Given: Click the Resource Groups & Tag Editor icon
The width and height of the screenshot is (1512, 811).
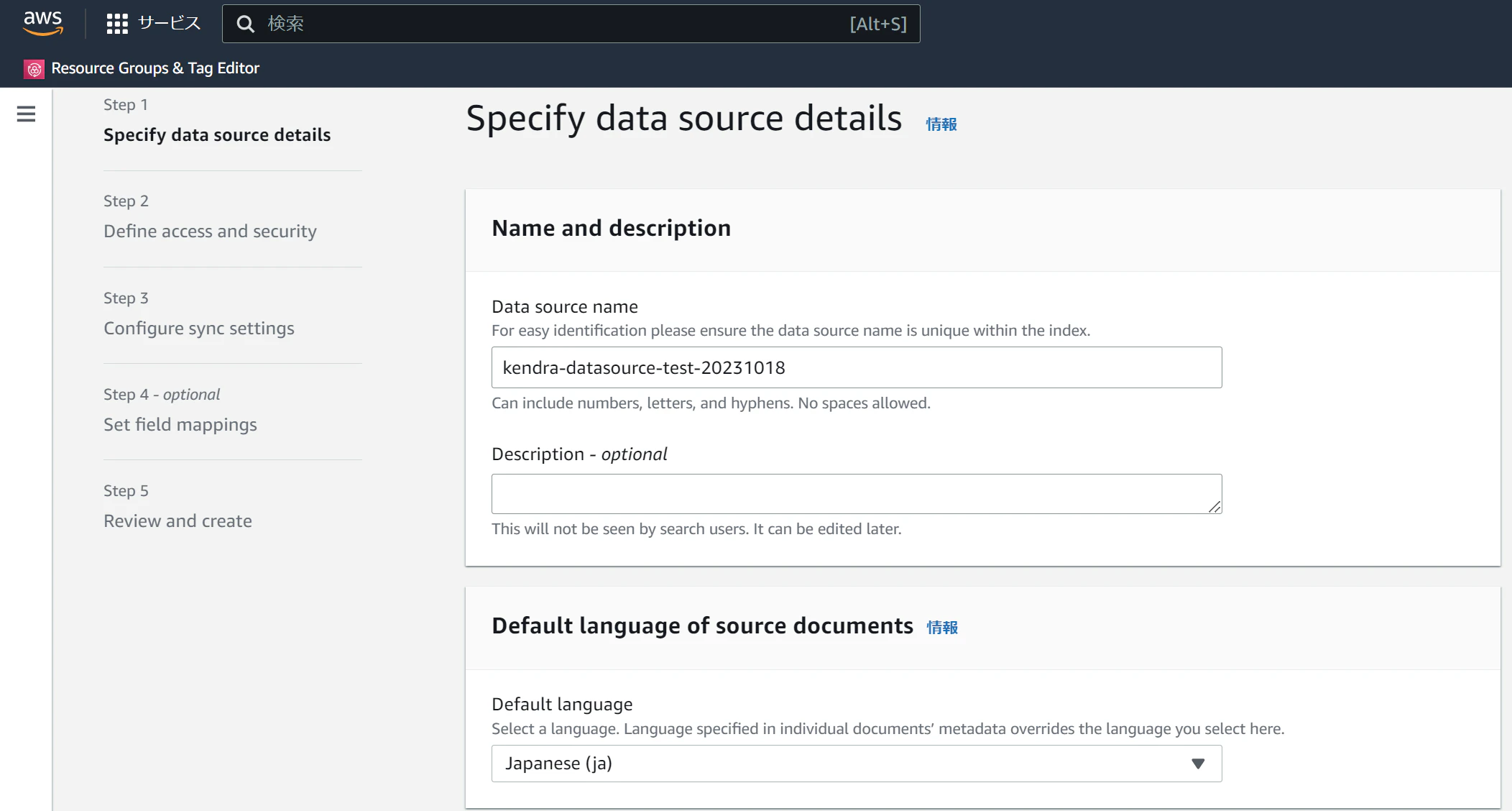Looking at the screenshot, I should point(34,69).
